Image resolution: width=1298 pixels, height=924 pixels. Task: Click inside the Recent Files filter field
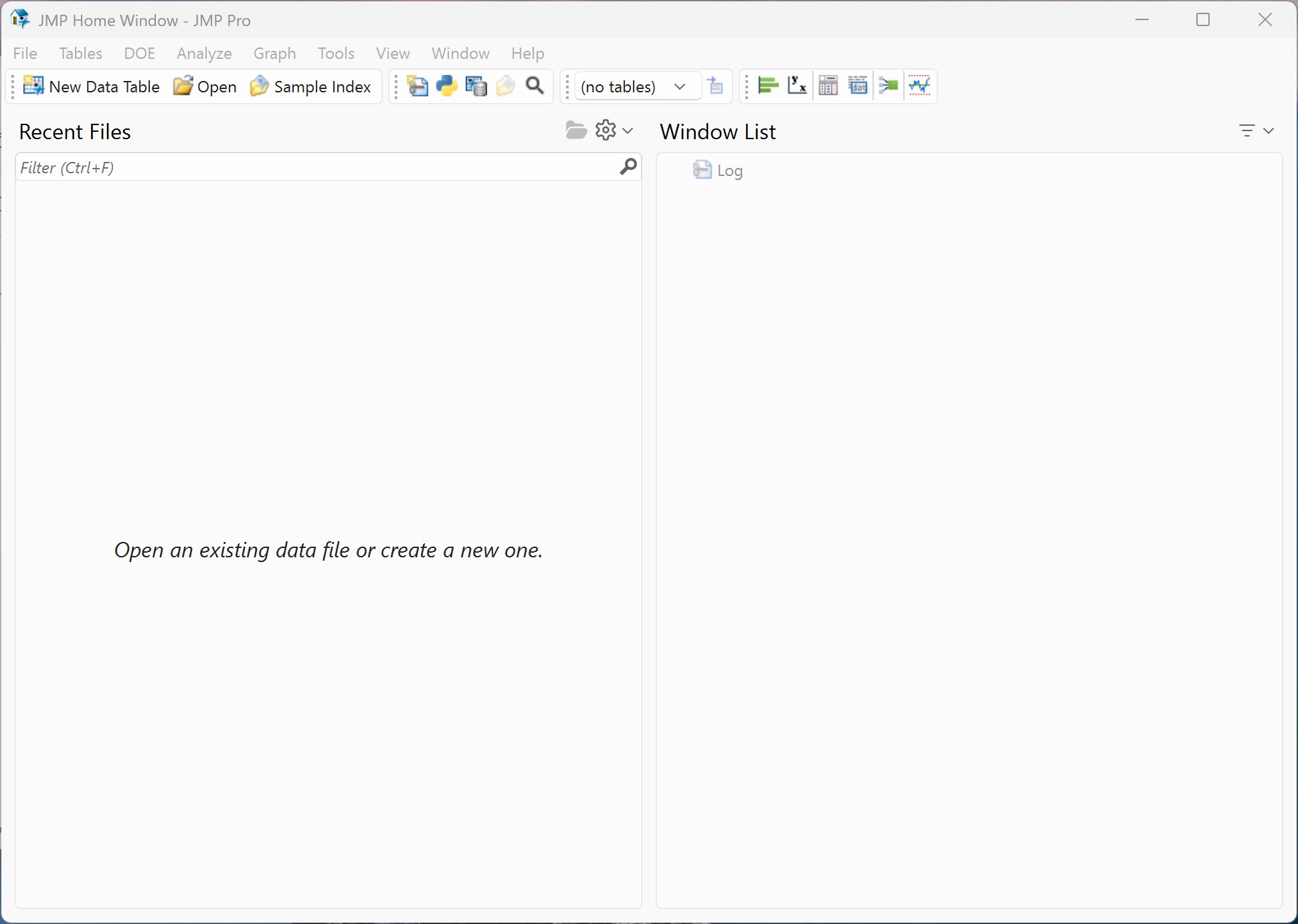pos(314,167)
